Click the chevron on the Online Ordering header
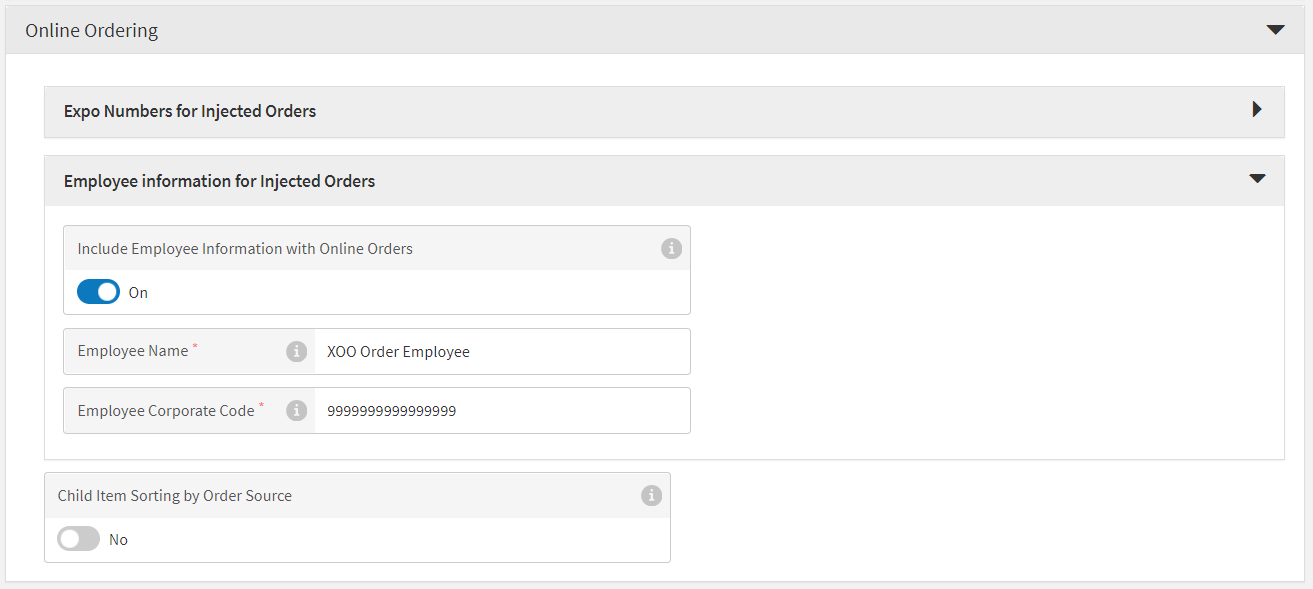 [x=1275, y=29]
